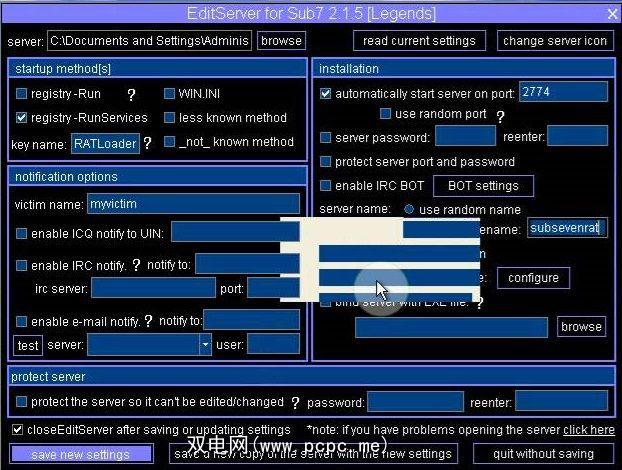The width and height of the screenshot is (622, 470).
Task: Enable ICQ notify to UIN checkbox
Action: (x=21, y=233)
